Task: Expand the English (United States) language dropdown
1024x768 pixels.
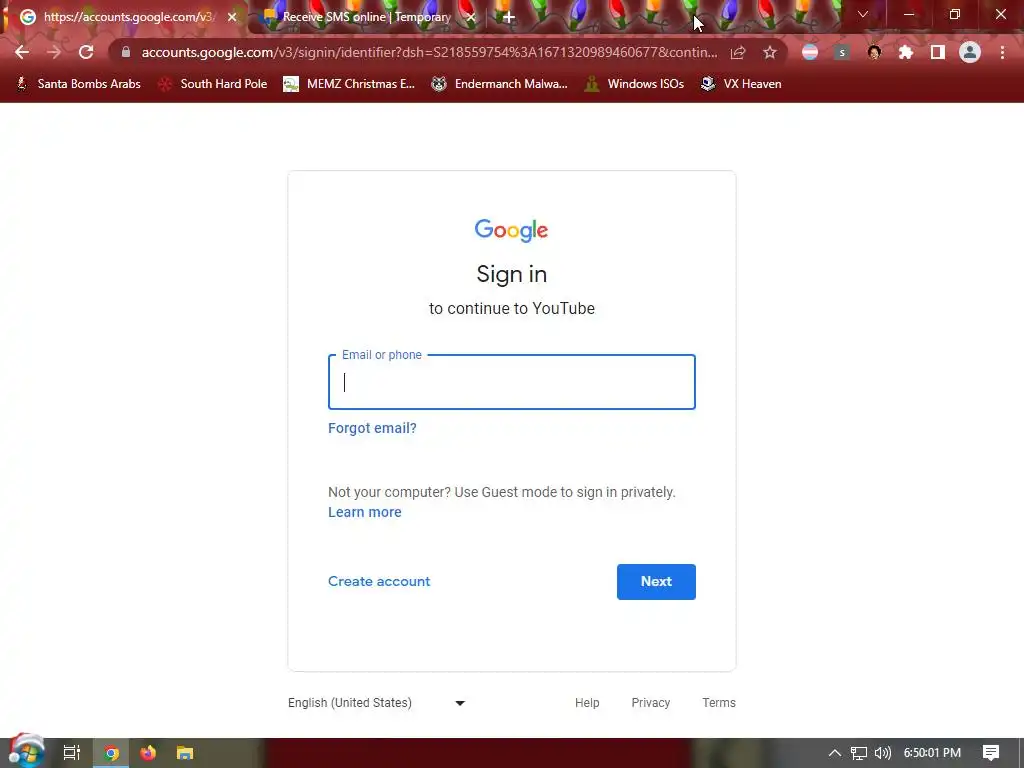Action: tap(377, 703)
